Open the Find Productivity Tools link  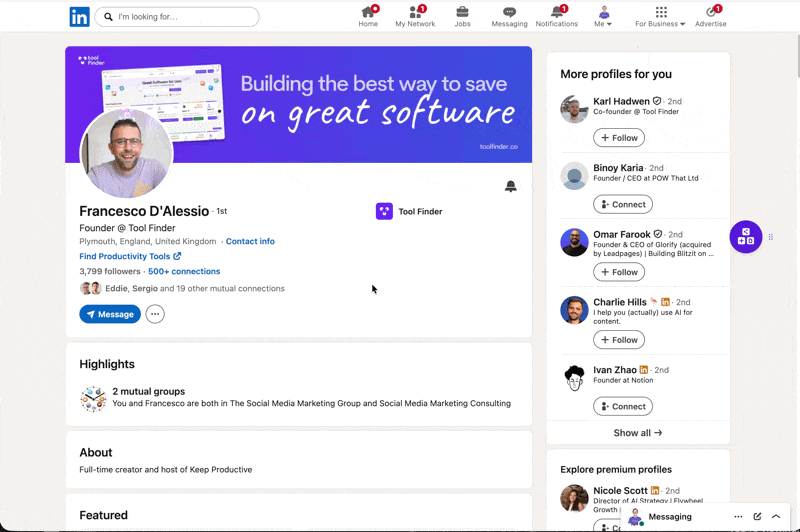click(x=130, y=256)
